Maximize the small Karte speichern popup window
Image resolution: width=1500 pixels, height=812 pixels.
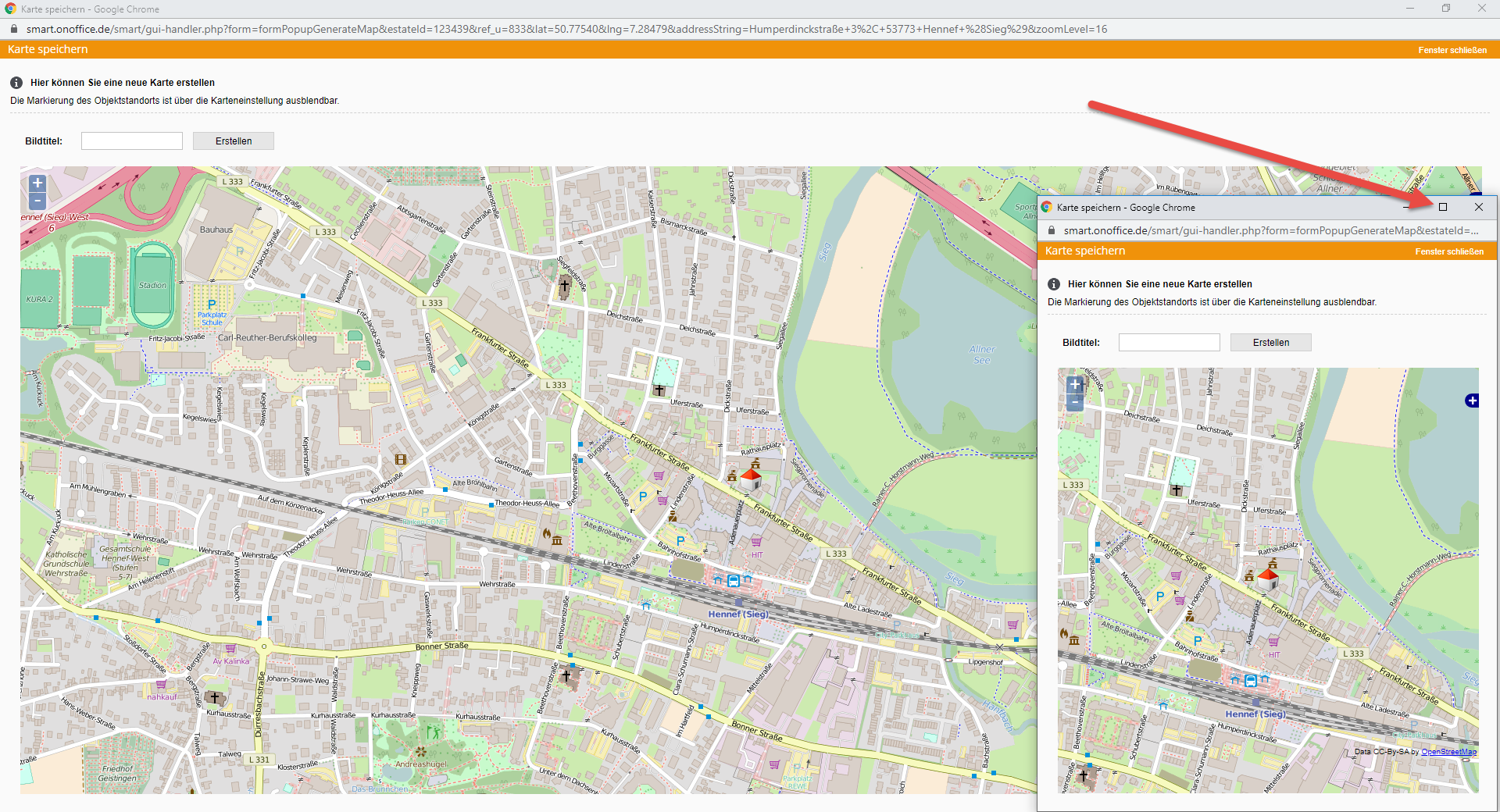[x=1443, y=207]
